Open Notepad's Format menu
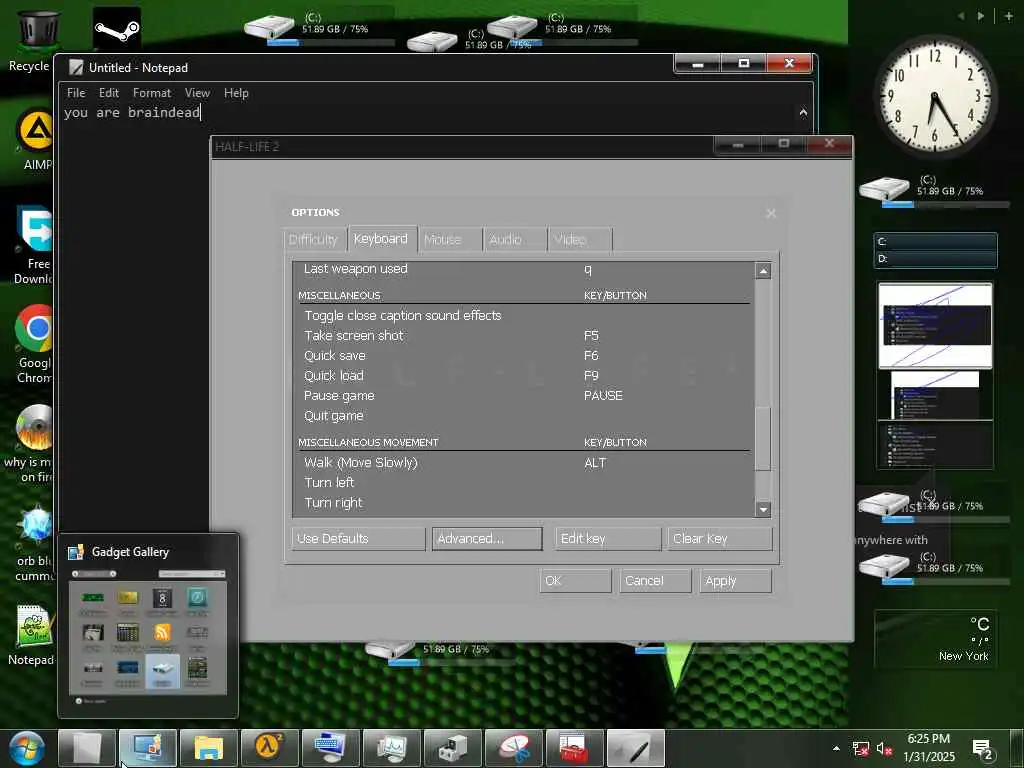Viewport: 1024px width, 768px height. click(x=152, y=93)
